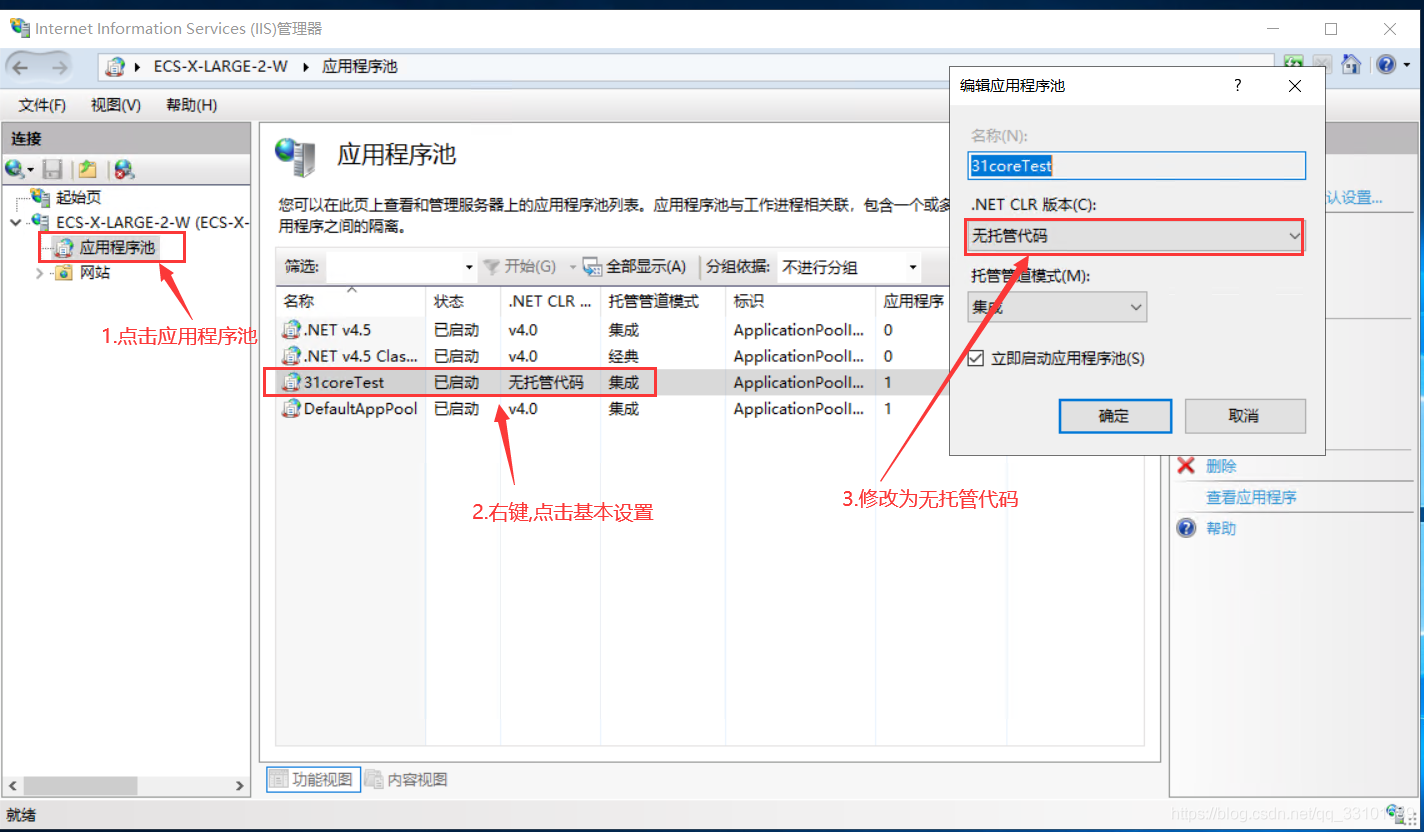The image size is (1424, 832).
Task: Click the globe connect icon in Connections toolbar
Action: pyautogui.click(x=15, y=169)
